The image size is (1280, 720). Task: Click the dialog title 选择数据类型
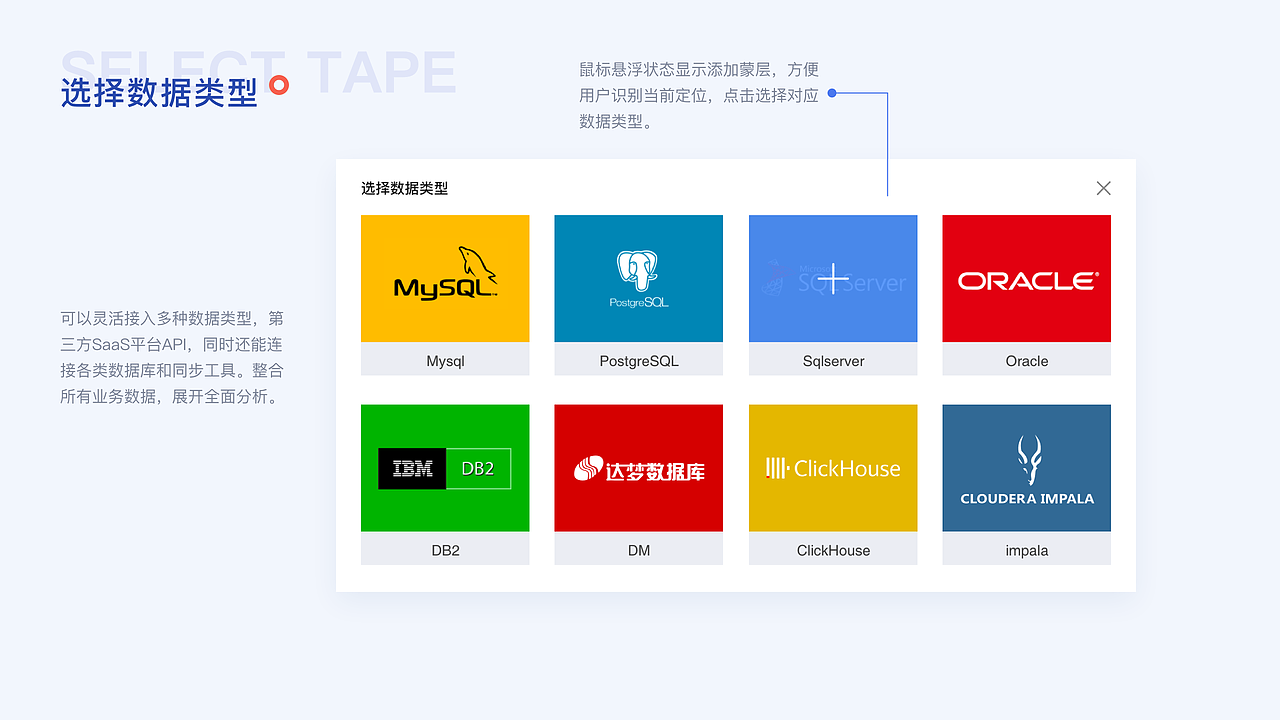pyautogui.click(x=403, y=188)
